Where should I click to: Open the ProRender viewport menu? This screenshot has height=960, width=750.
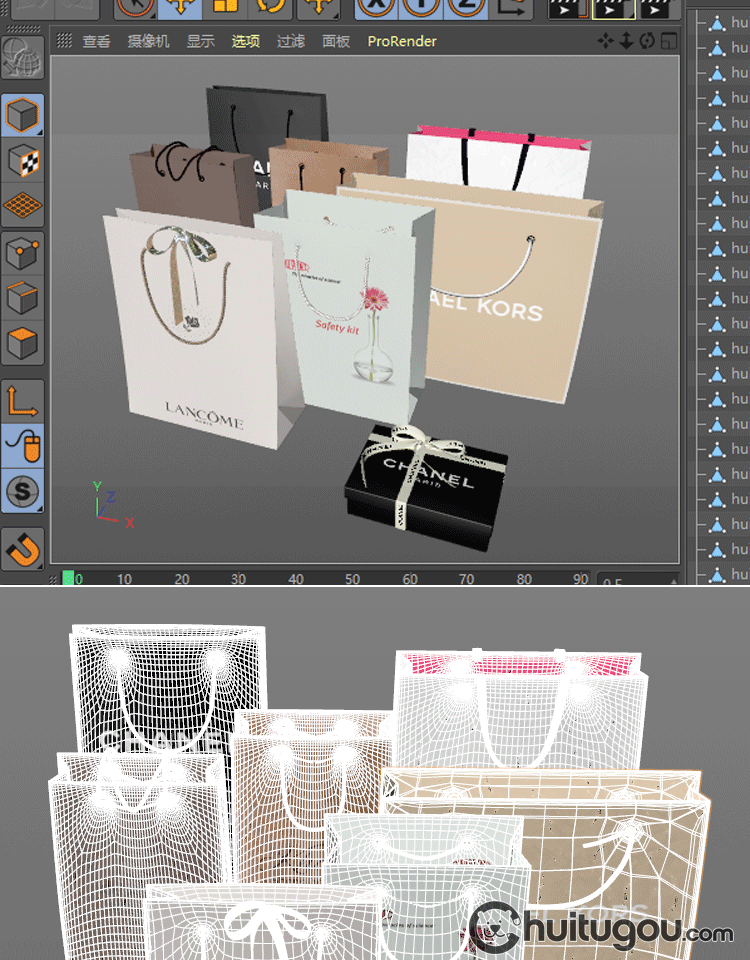[402, 41]
